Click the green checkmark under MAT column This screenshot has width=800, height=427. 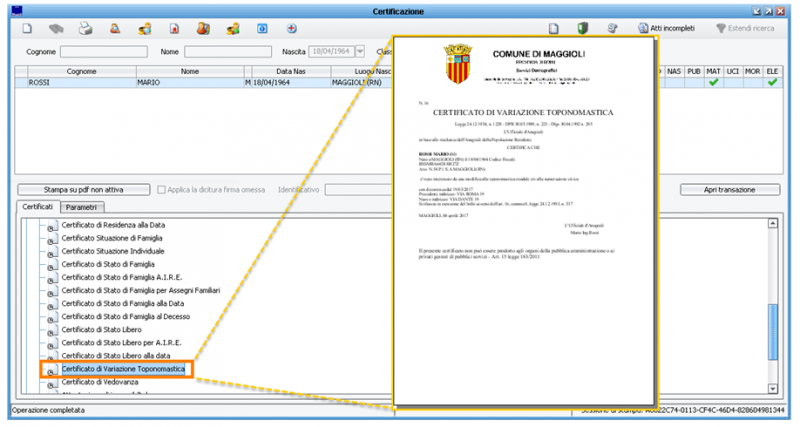[x=713, y=82]
